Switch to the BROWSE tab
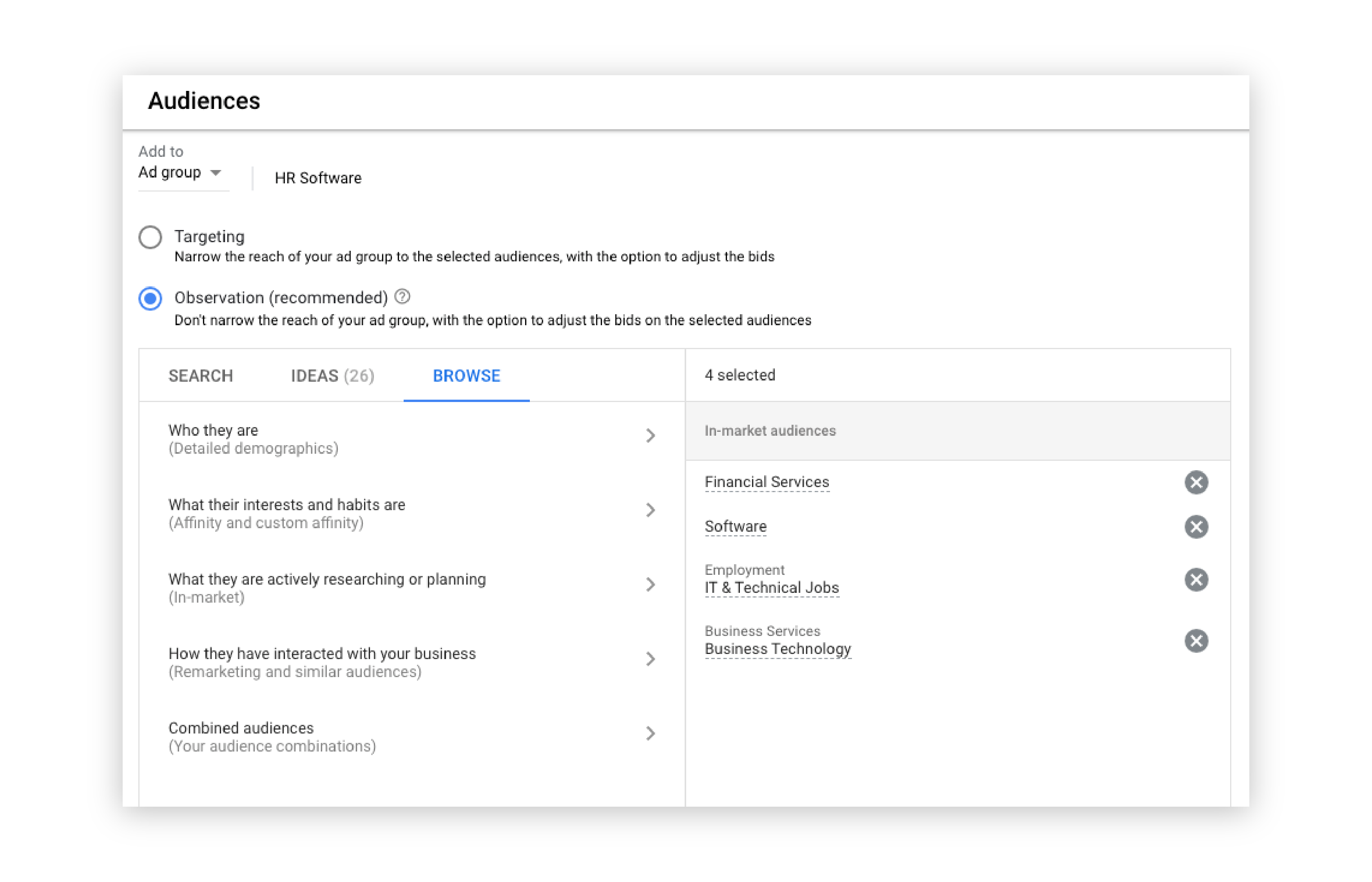Image resolution: width=1372 pixels, height=882 pixels. click(466, 375)
